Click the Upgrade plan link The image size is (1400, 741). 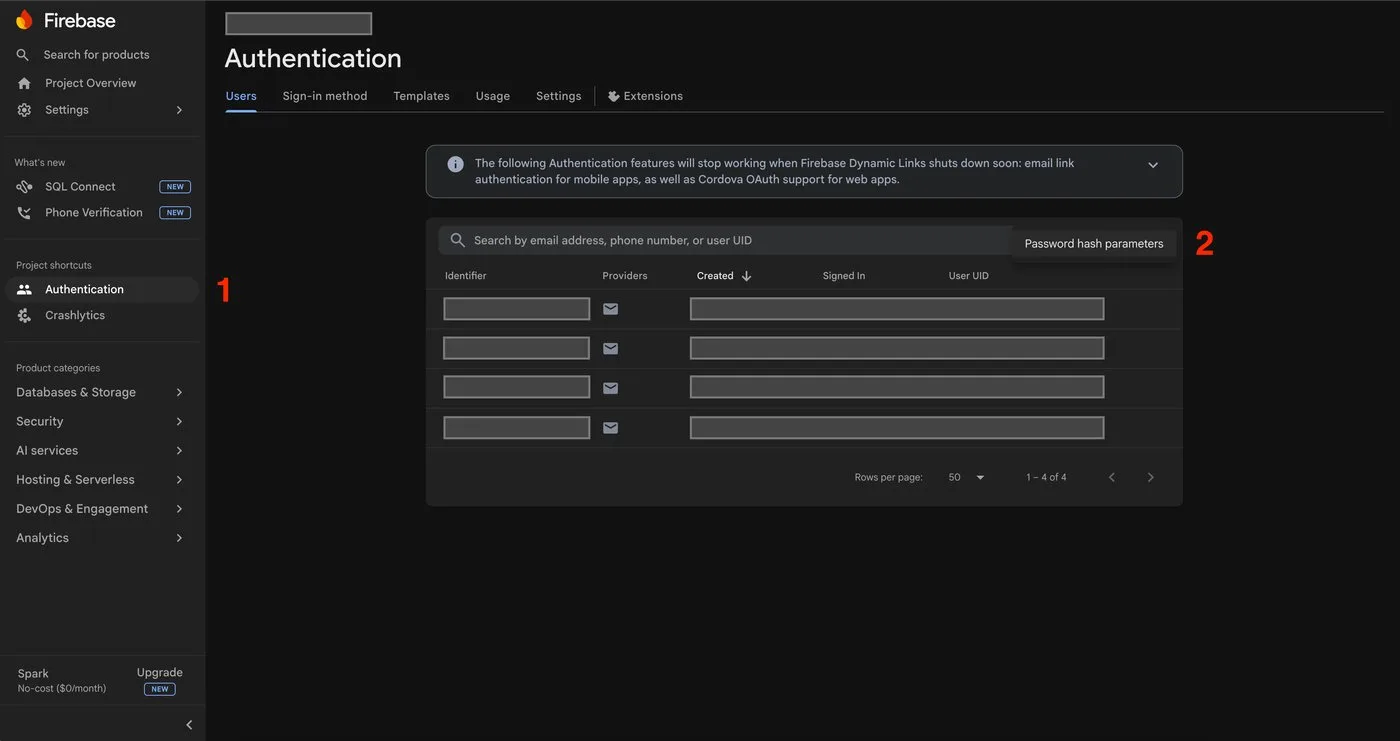coord(160,673)
